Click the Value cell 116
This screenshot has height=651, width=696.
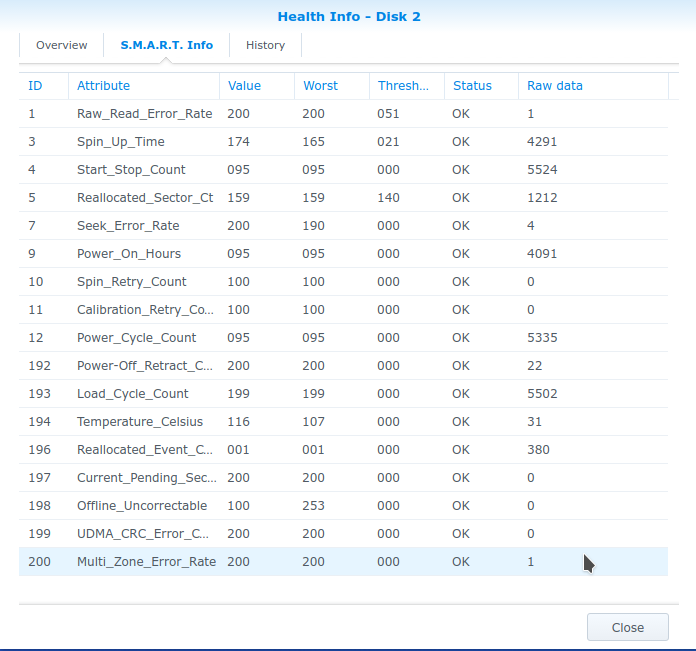point(238,421)
